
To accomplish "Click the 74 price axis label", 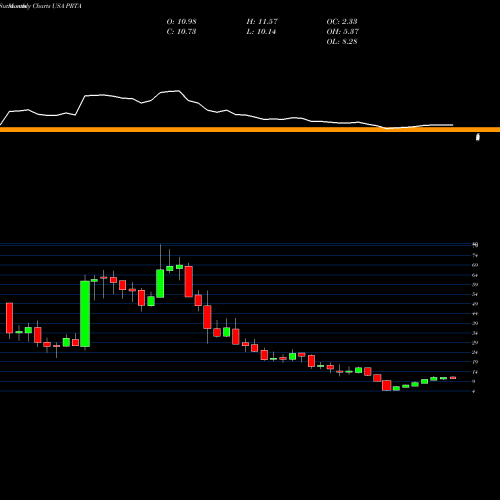I will coord(475,256).
